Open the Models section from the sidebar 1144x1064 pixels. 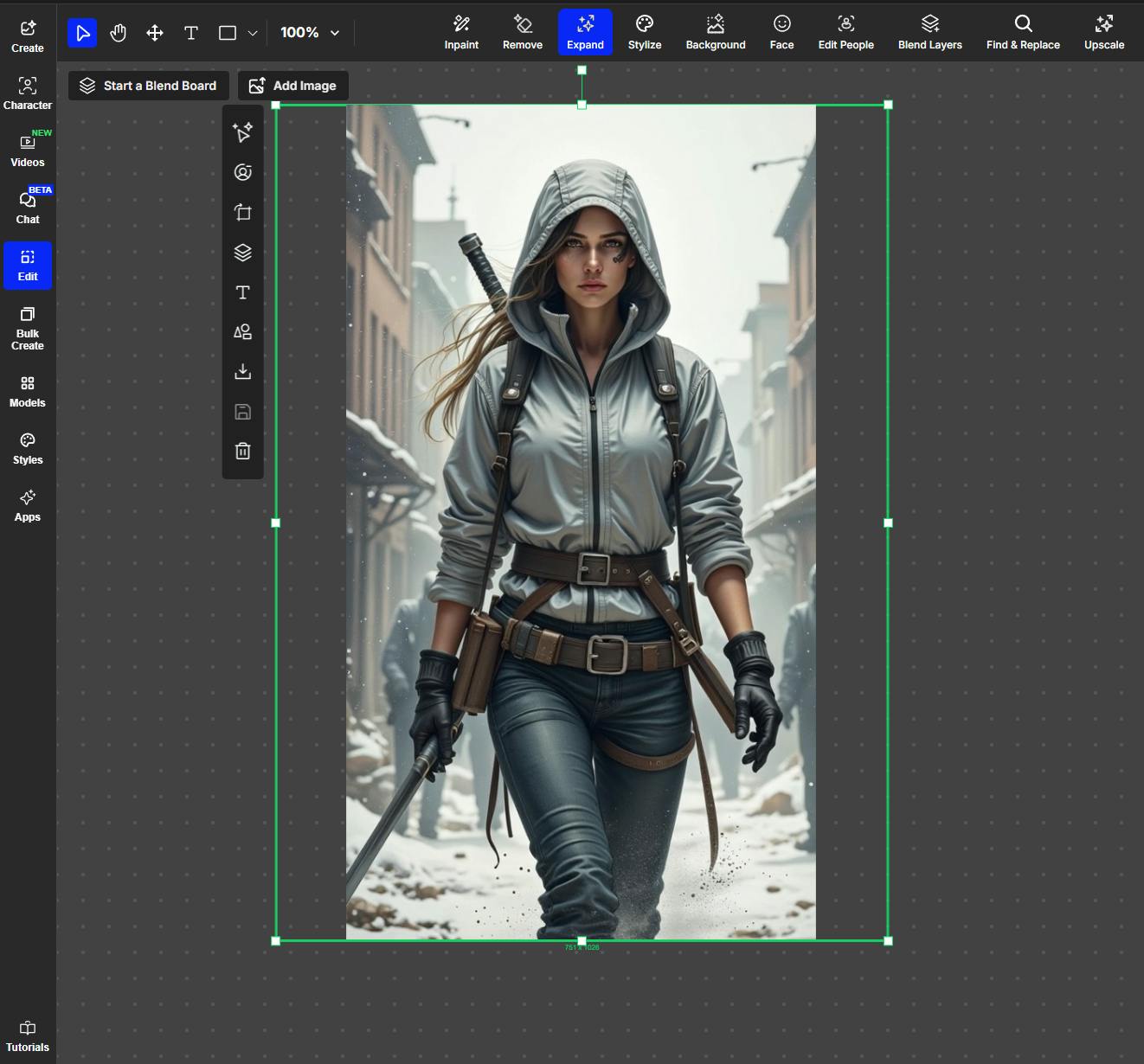coord(27,390)
